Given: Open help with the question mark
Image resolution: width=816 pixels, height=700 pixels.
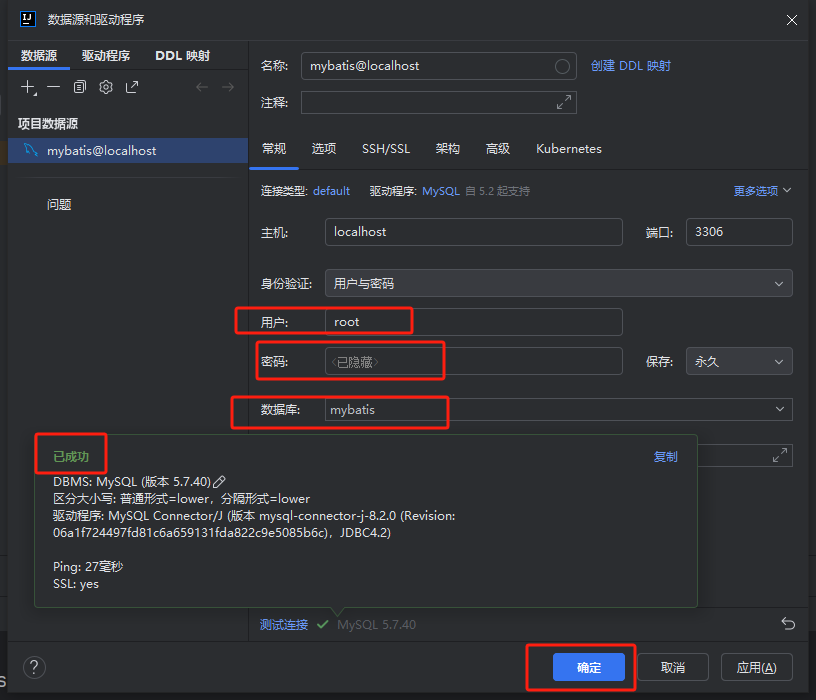Looking at the screenshot, I should [34, 667].
